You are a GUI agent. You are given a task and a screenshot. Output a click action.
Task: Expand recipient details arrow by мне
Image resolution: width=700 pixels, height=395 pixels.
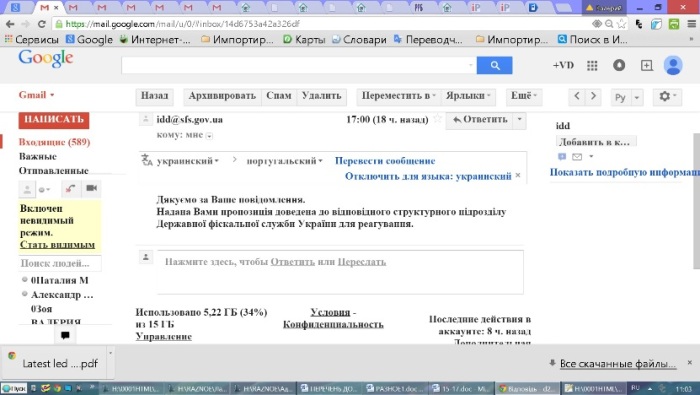209,136
